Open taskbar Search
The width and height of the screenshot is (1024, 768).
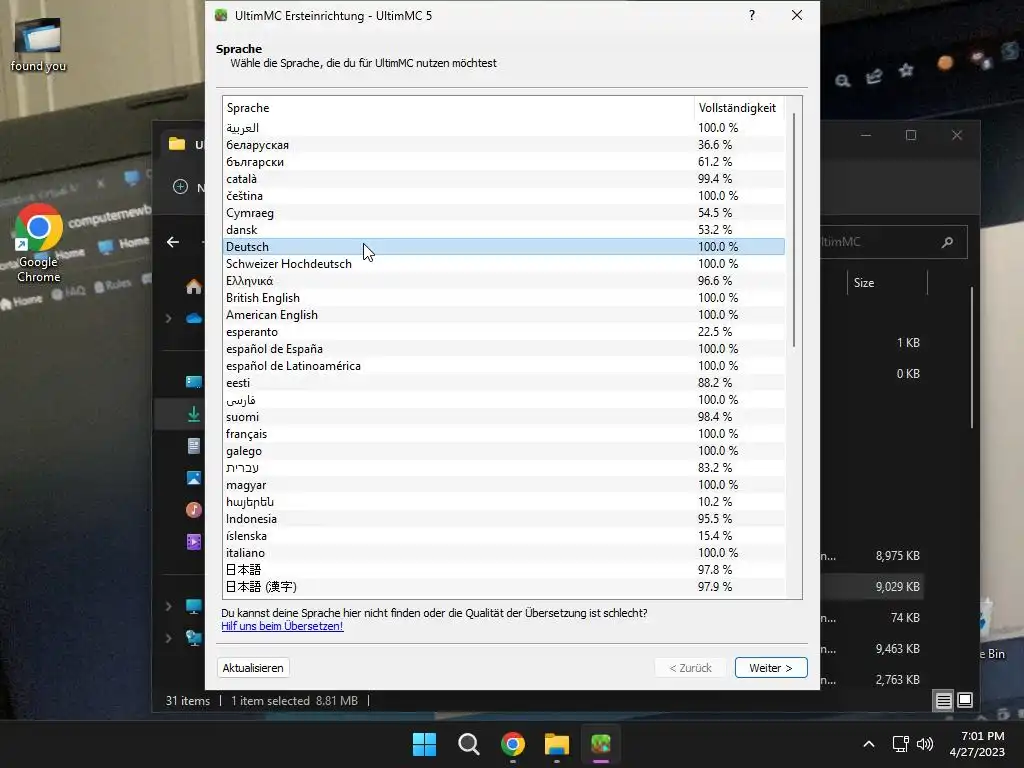coord(468,744)
